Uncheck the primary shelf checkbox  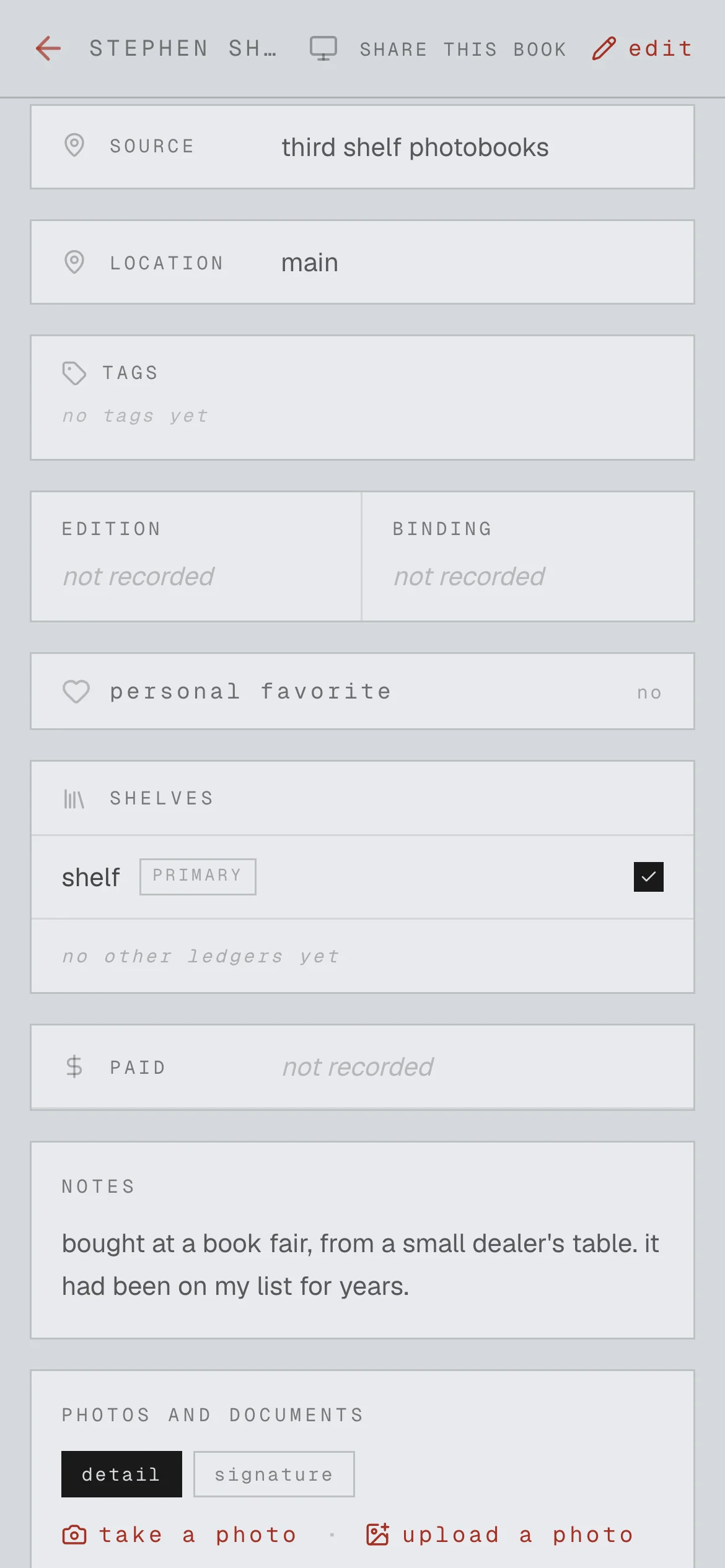[649, 877]
